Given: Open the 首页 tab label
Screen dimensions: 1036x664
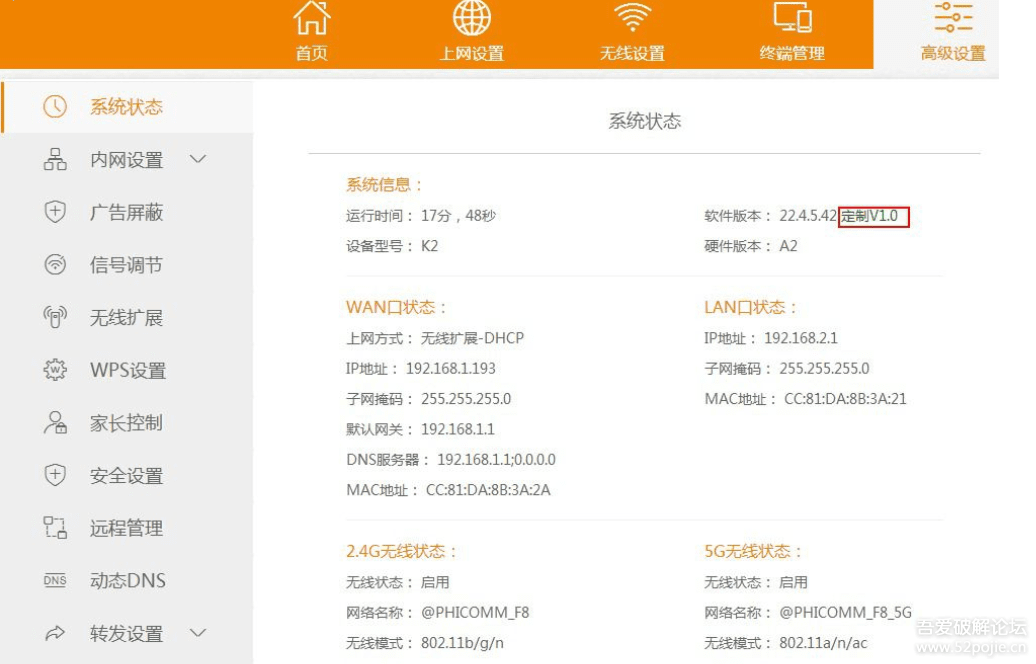Looking at the screenshot, I should tap(311, 54).
